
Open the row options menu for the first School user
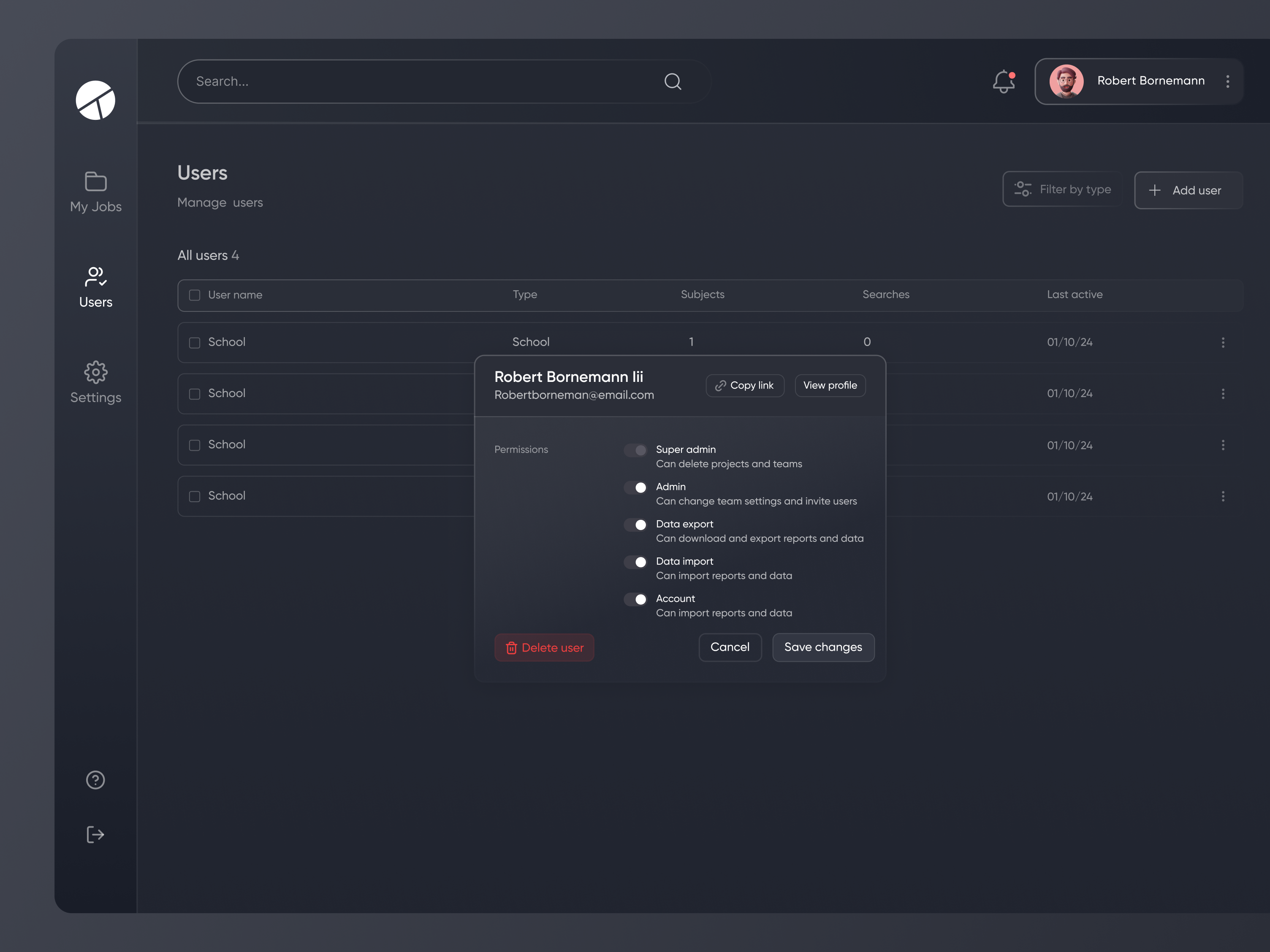pyautogui.click(x=1223, y=342)
